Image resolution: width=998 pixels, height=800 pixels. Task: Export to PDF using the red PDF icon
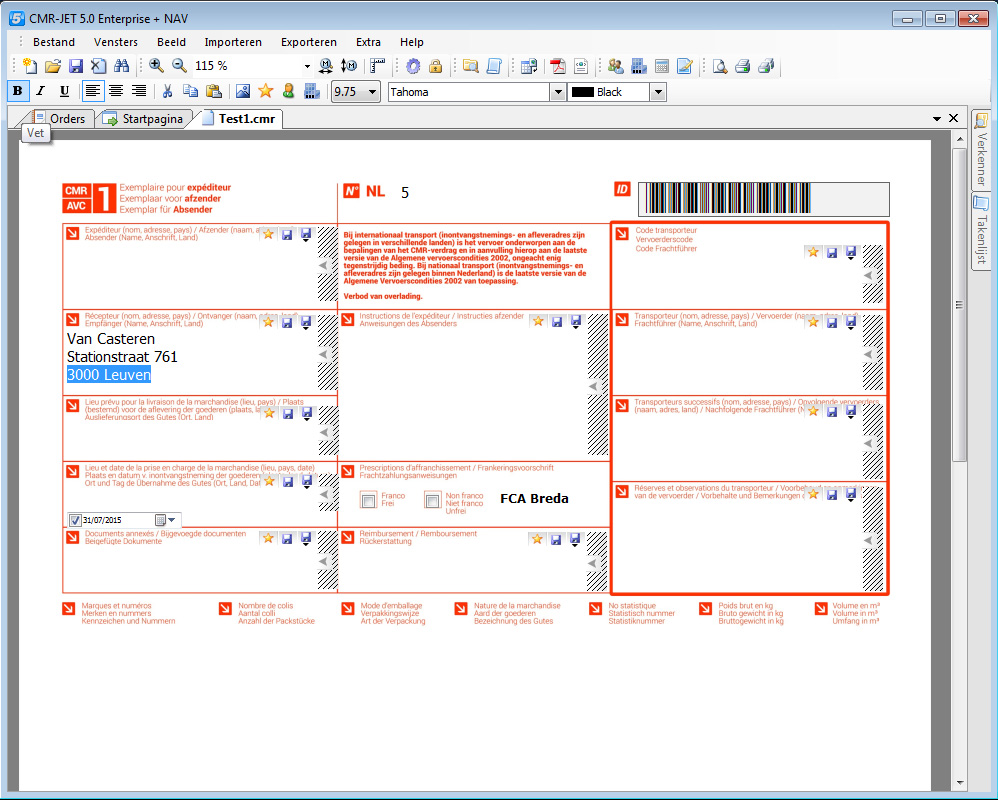point(557,66)
